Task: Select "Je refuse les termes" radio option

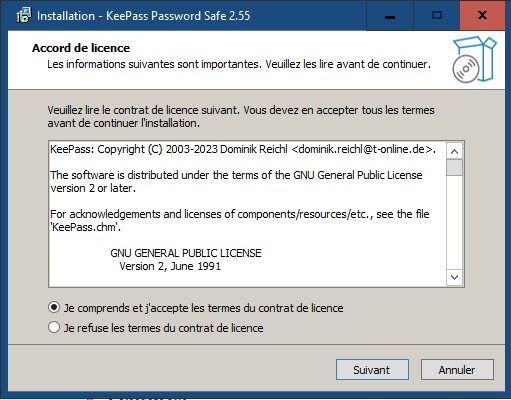Action: pos(54,327)
